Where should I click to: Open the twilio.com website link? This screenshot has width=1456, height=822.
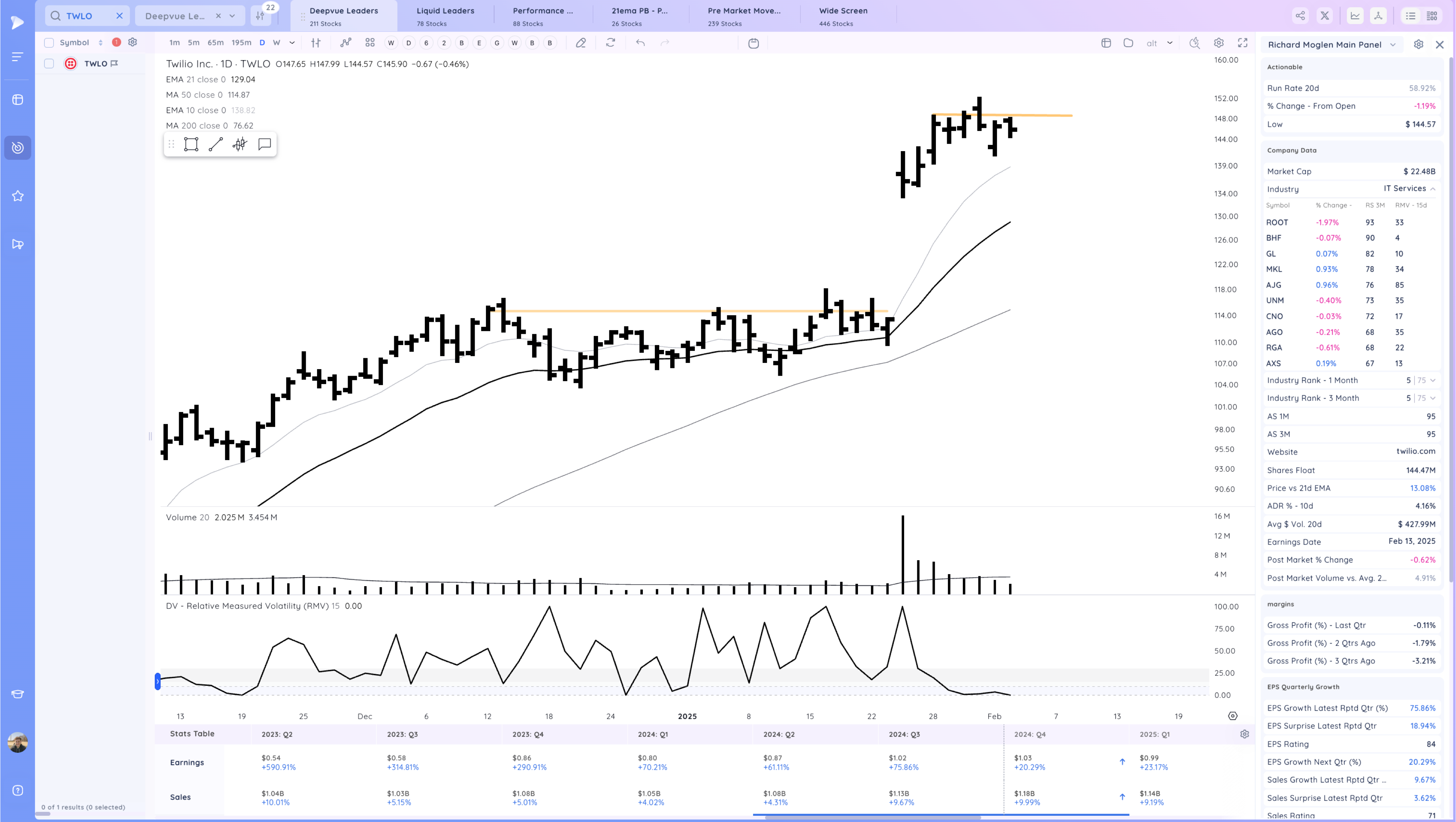pyautogui.click(x=1415, y=451)
